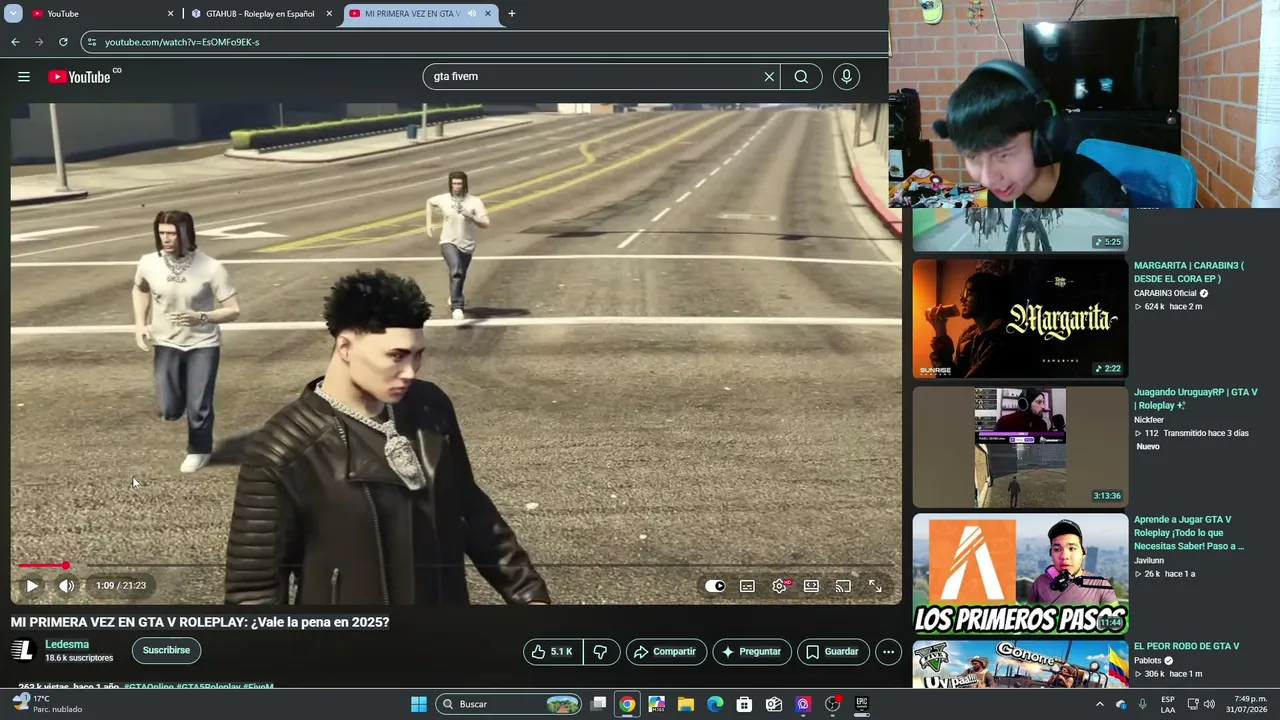Open the Margarita video thumbnail

[1020, 319]
